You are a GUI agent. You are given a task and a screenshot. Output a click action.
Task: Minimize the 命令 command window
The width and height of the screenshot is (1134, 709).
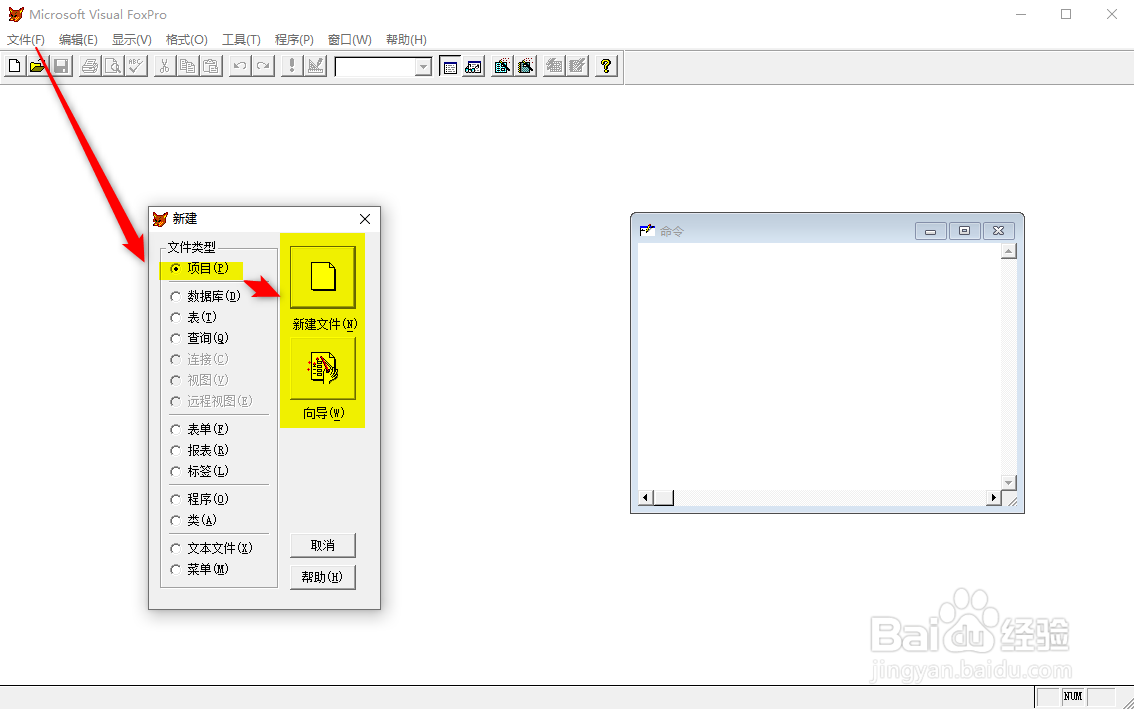point(931,231)
